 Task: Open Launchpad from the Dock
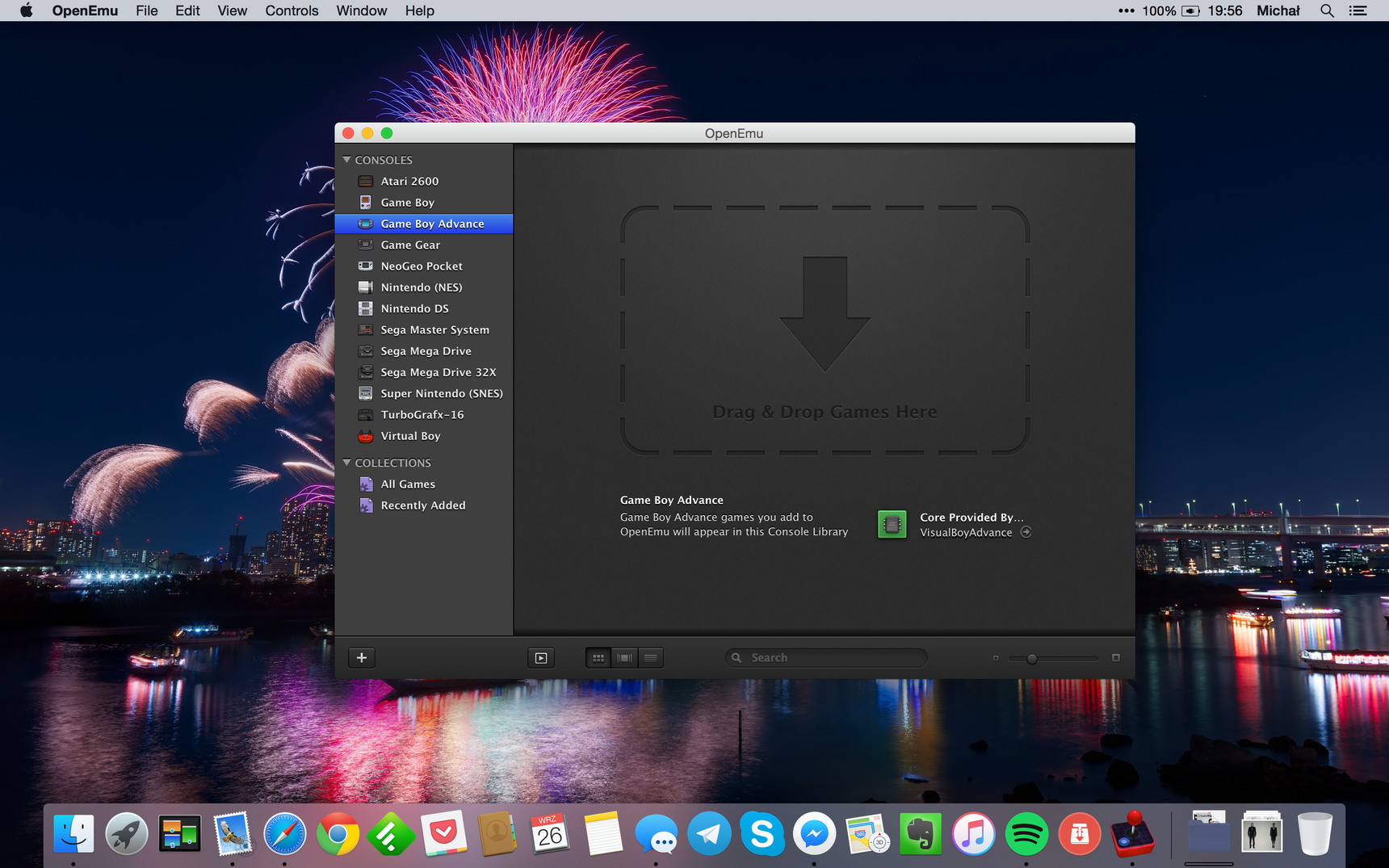pos(127,834)
